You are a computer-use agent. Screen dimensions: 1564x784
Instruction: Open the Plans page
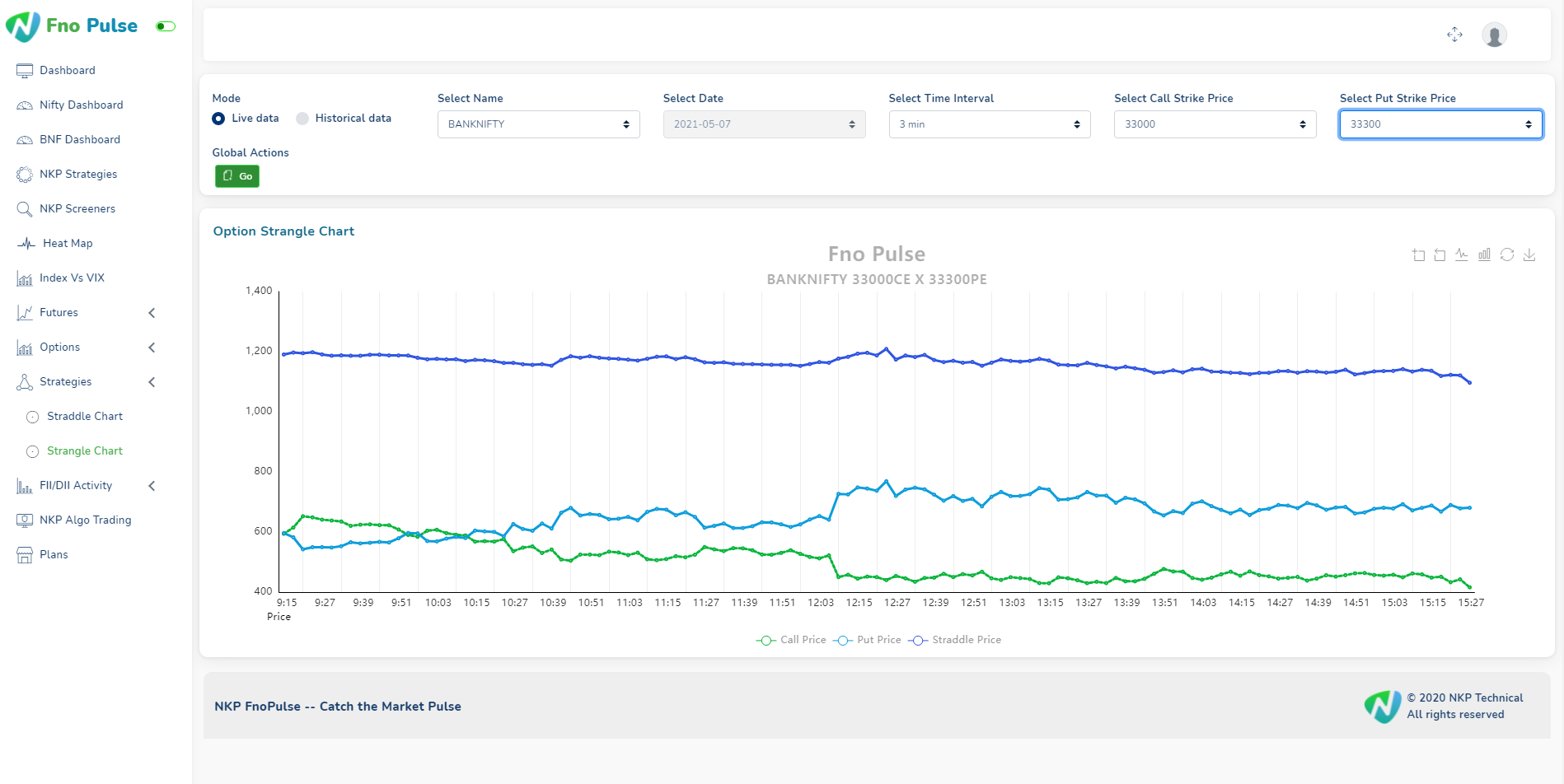click(x=54, y=555)
